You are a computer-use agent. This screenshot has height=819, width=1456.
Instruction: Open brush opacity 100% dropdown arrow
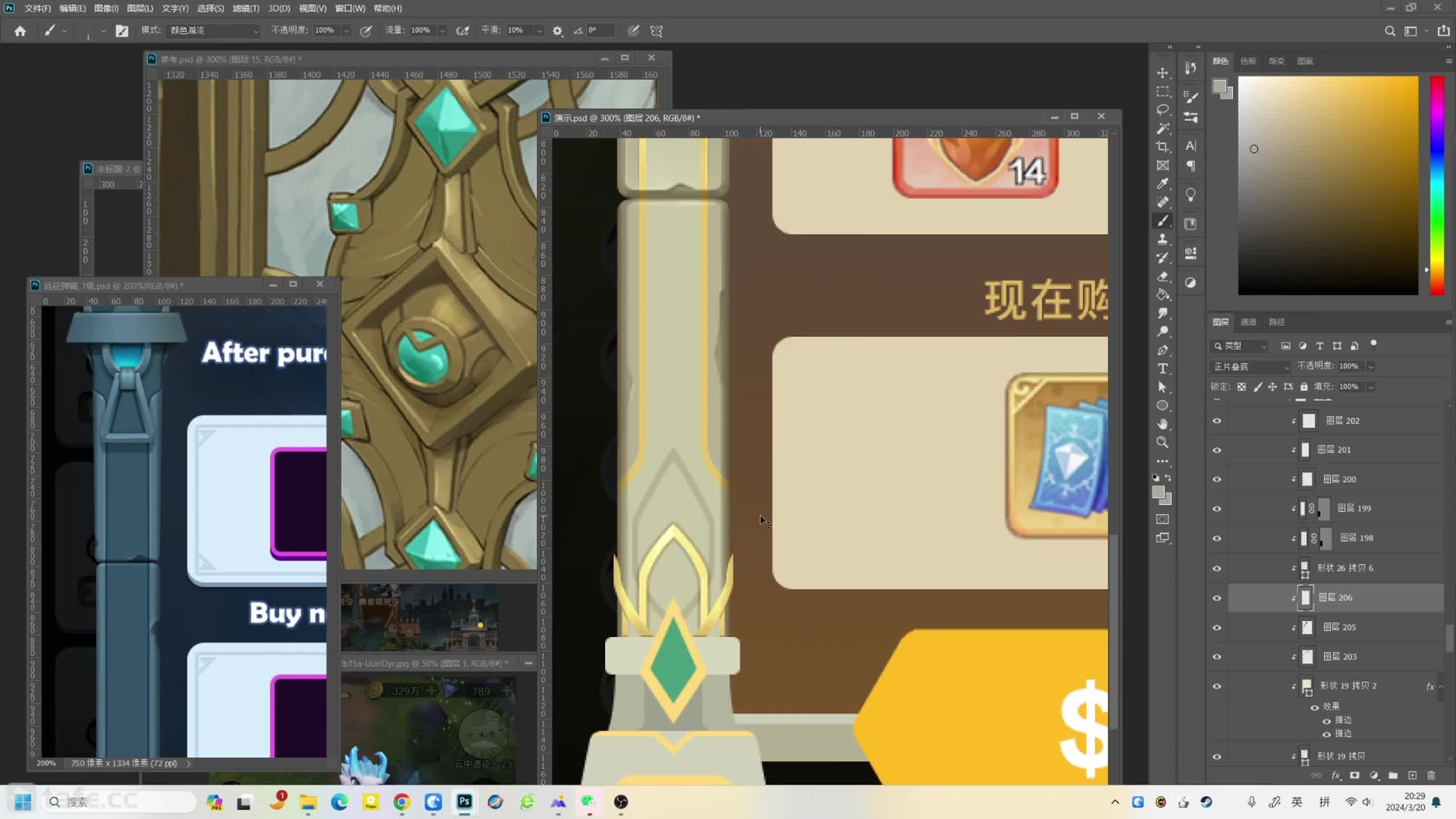point(346,31)
